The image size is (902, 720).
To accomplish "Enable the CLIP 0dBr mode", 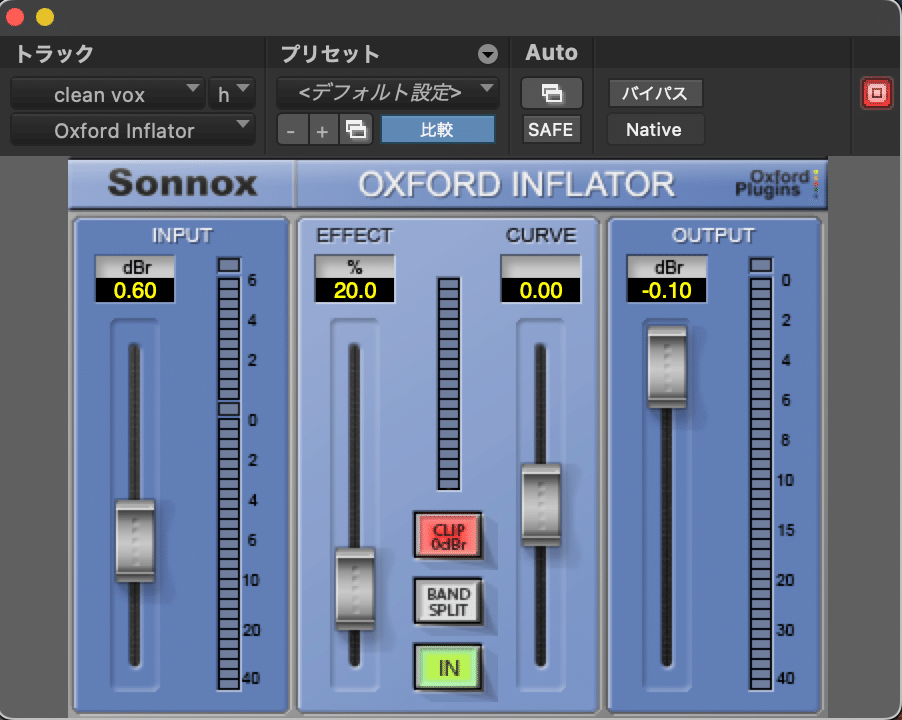I will tap(448, 536).
